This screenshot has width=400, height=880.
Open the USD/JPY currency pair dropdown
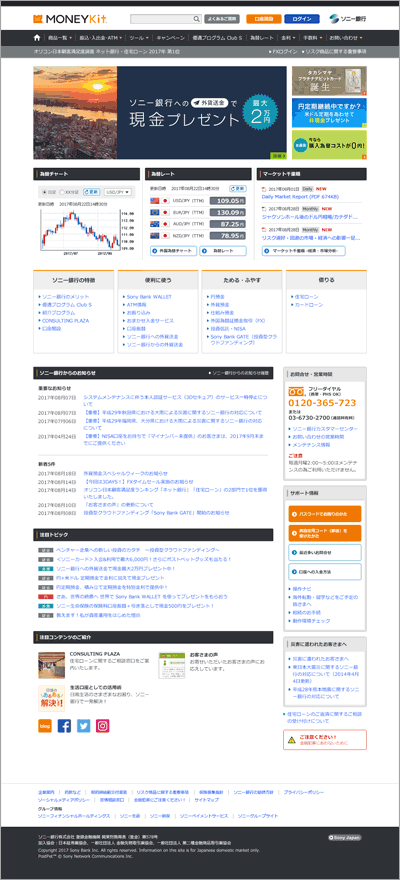(118, 192)
